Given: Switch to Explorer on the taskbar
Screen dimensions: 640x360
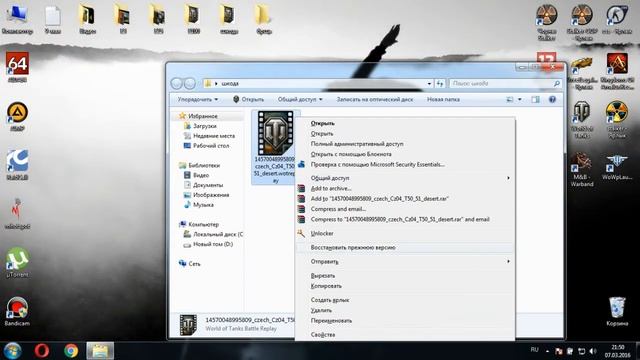Looking at the screenshot, I should [100, 351].
